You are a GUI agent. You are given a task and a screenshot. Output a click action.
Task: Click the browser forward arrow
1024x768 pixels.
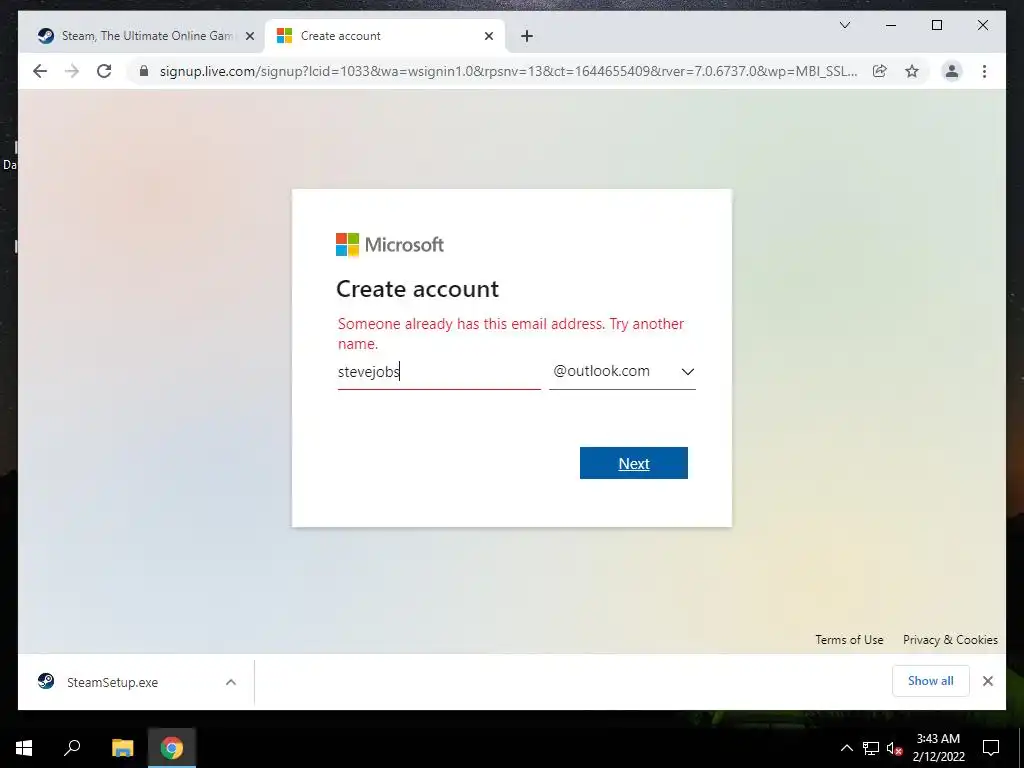72,71
